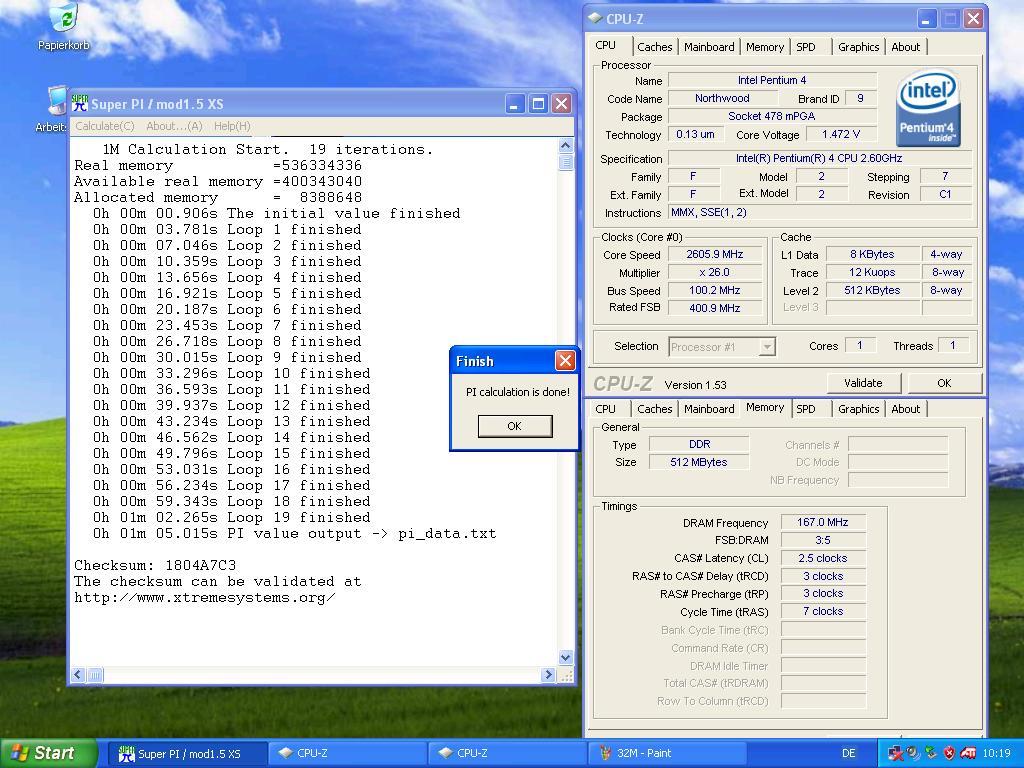Viewport: 1024px width, 768px height.
Task: Click Super PI vertical scroll up arrow
Action: [x=566, y=146]
